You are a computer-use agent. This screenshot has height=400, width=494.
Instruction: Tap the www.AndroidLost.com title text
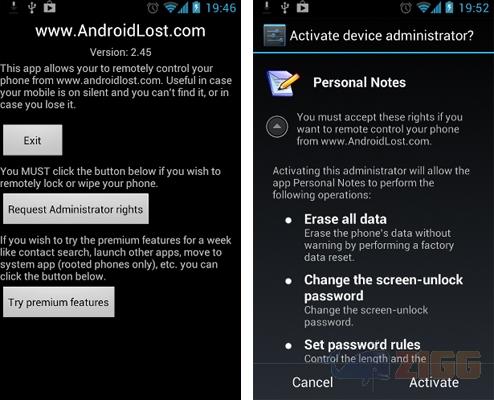pos(120,31)
